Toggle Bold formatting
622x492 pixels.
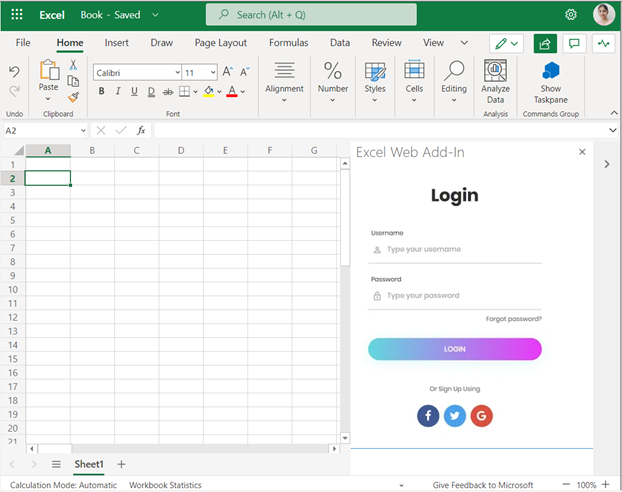[102, 91]
